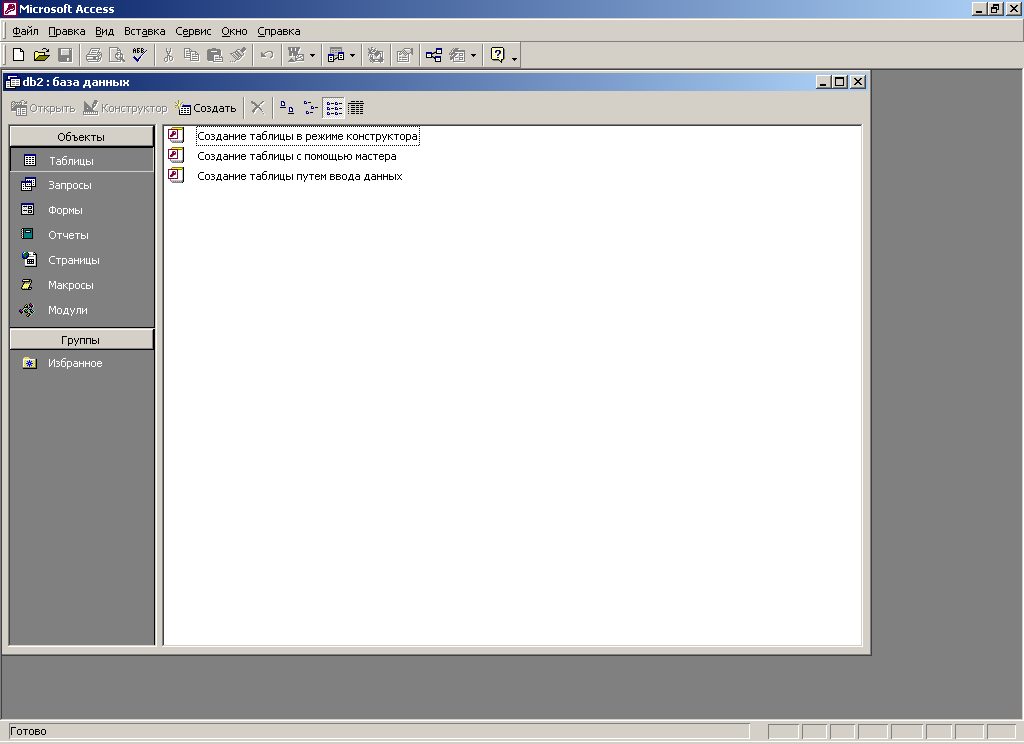Select 'Создание таблицы путем ввода данных'
The width and height of the screenshot is (1024, 744).
tap(300, 176)
